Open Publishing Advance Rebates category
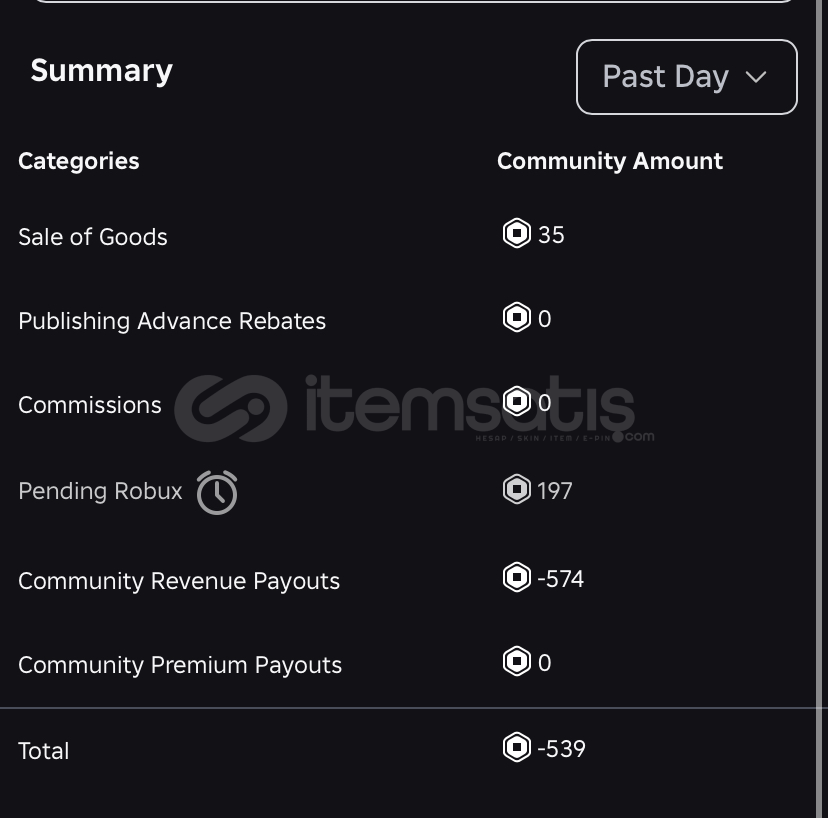Image resolution: width=828 pixels, height=818 pixels. click(x=172, y=321)
